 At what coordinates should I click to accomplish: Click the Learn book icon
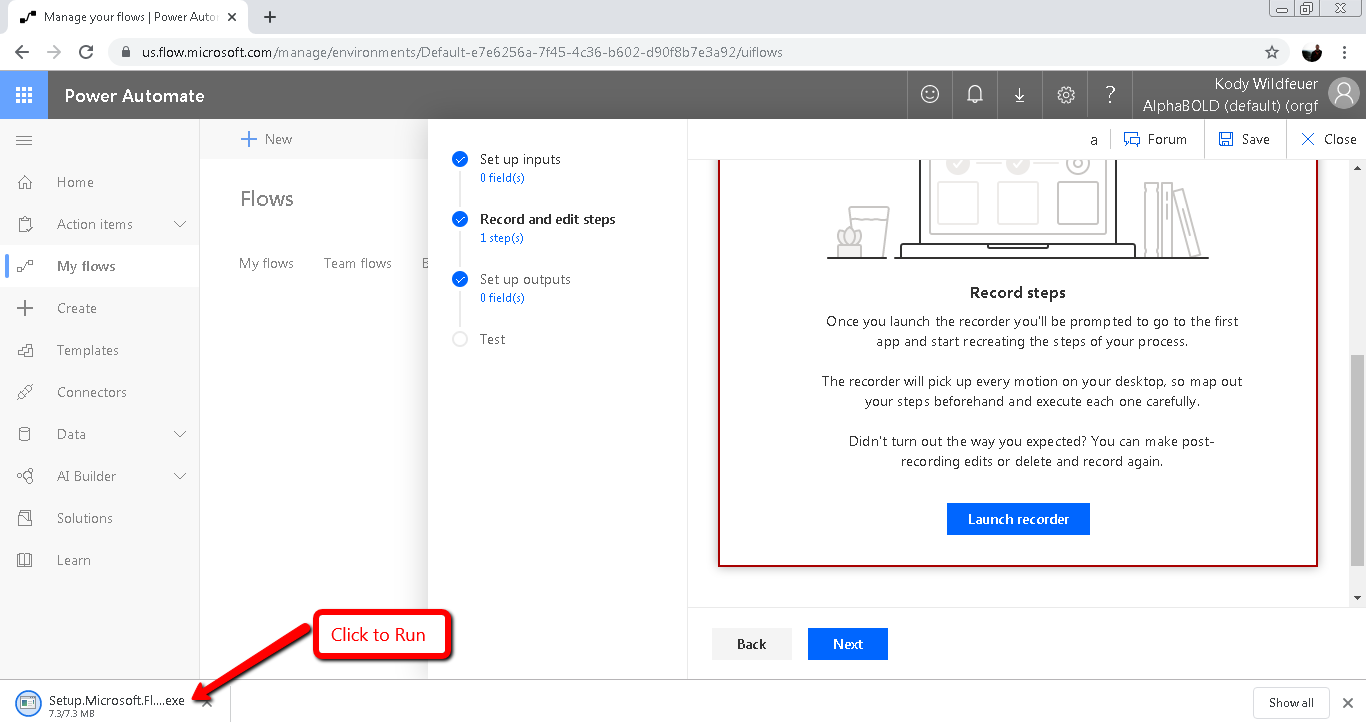click(x=25, y=560)
